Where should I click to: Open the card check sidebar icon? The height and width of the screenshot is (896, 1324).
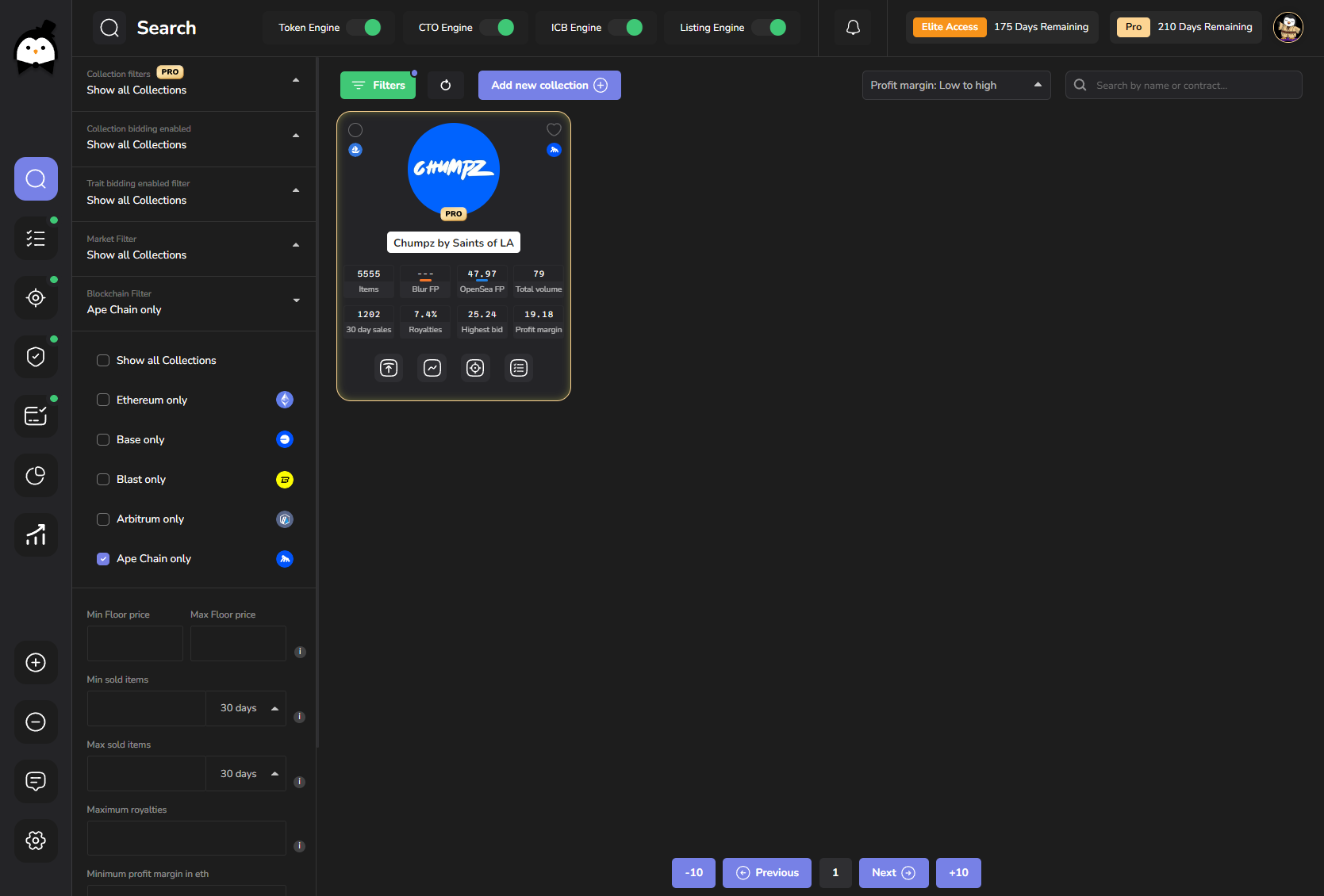point(36,415)
